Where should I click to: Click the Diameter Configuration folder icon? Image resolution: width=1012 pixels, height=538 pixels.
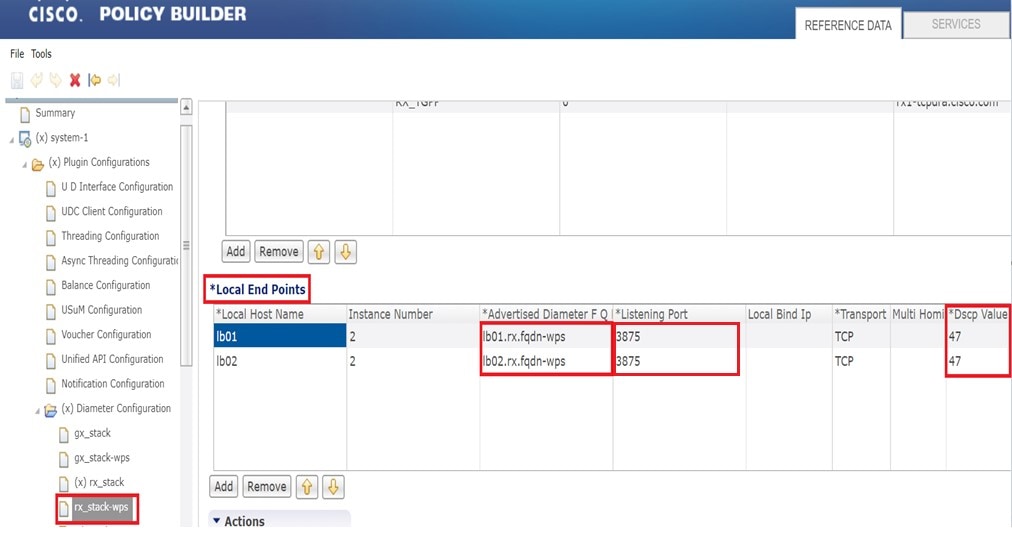(50, 410)
